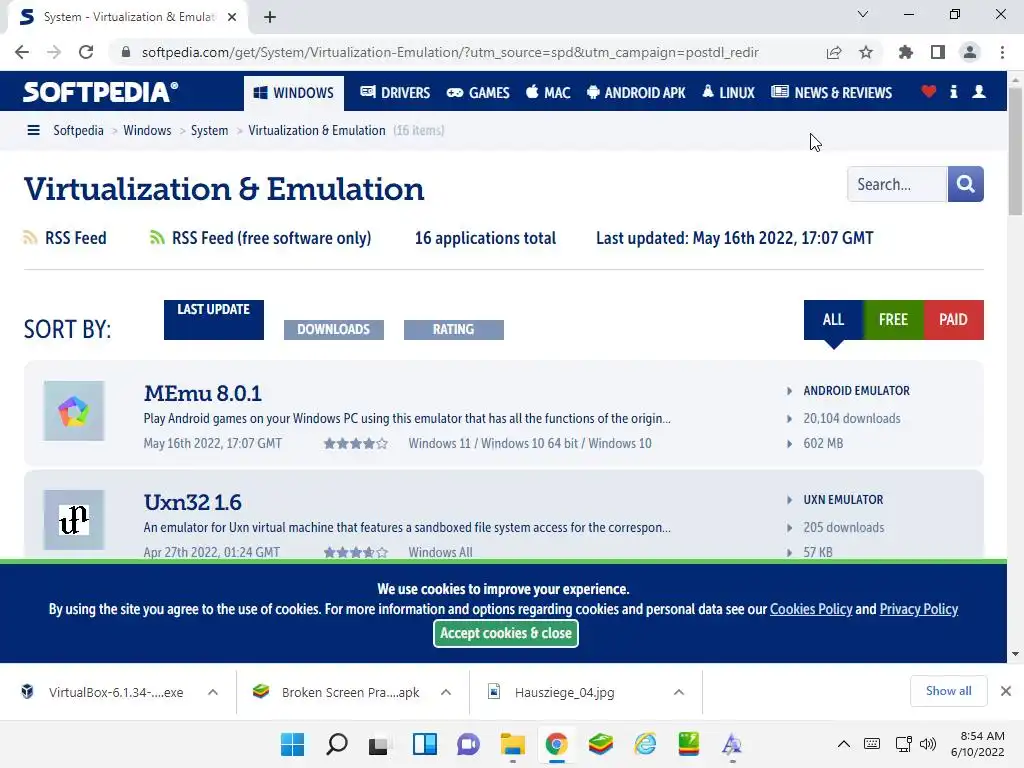1024x768 pixels.
Task: Bookmark this page with the star icon
Action: (x=866, y=52)
